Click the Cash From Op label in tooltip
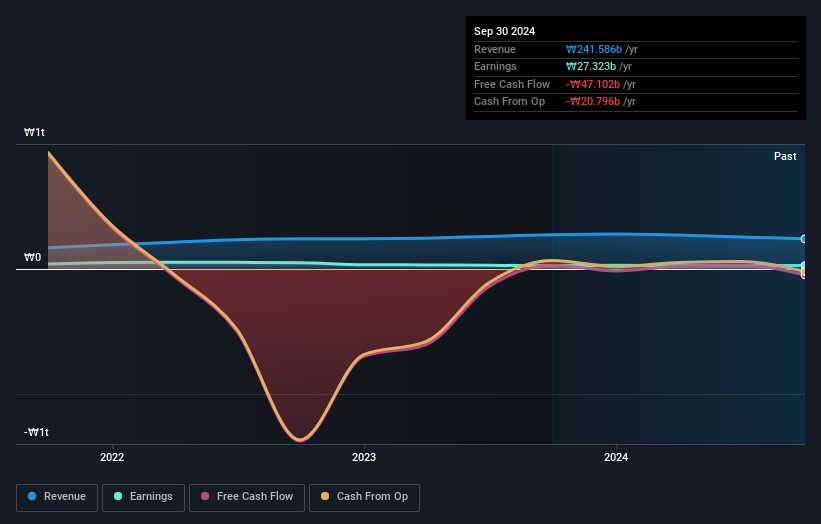 [509, 102]
